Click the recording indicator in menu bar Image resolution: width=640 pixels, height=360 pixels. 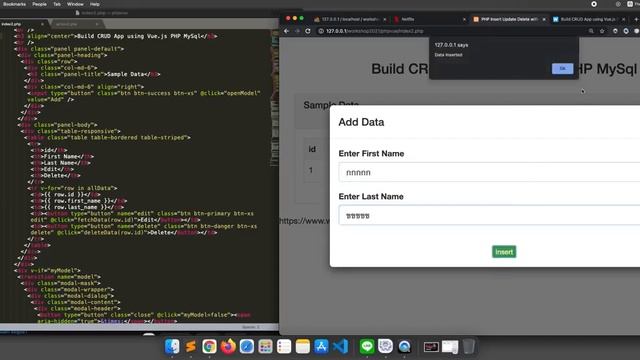(594, 4)
